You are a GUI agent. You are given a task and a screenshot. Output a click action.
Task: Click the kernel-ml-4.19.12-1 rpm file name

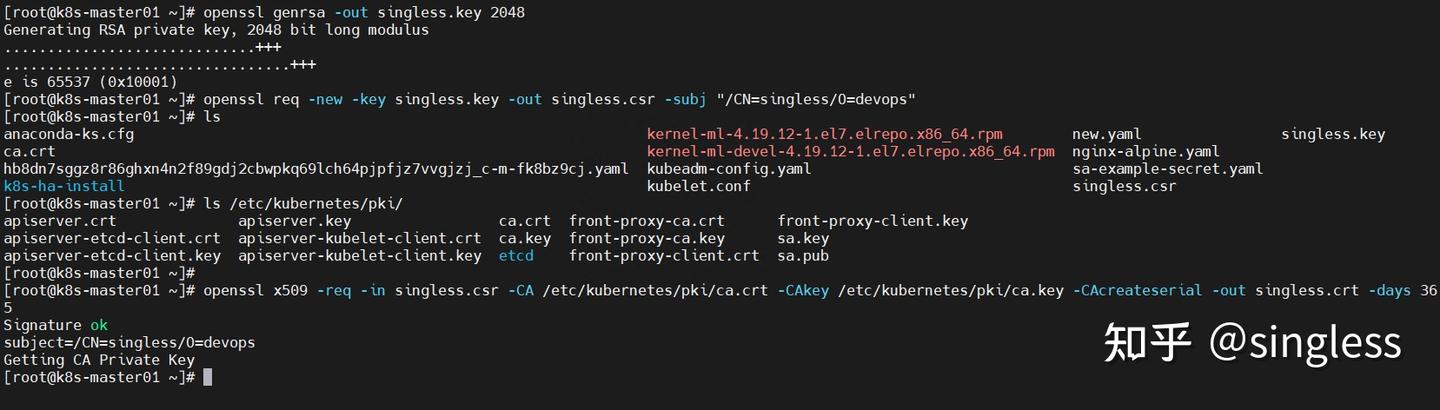point(824,134)
